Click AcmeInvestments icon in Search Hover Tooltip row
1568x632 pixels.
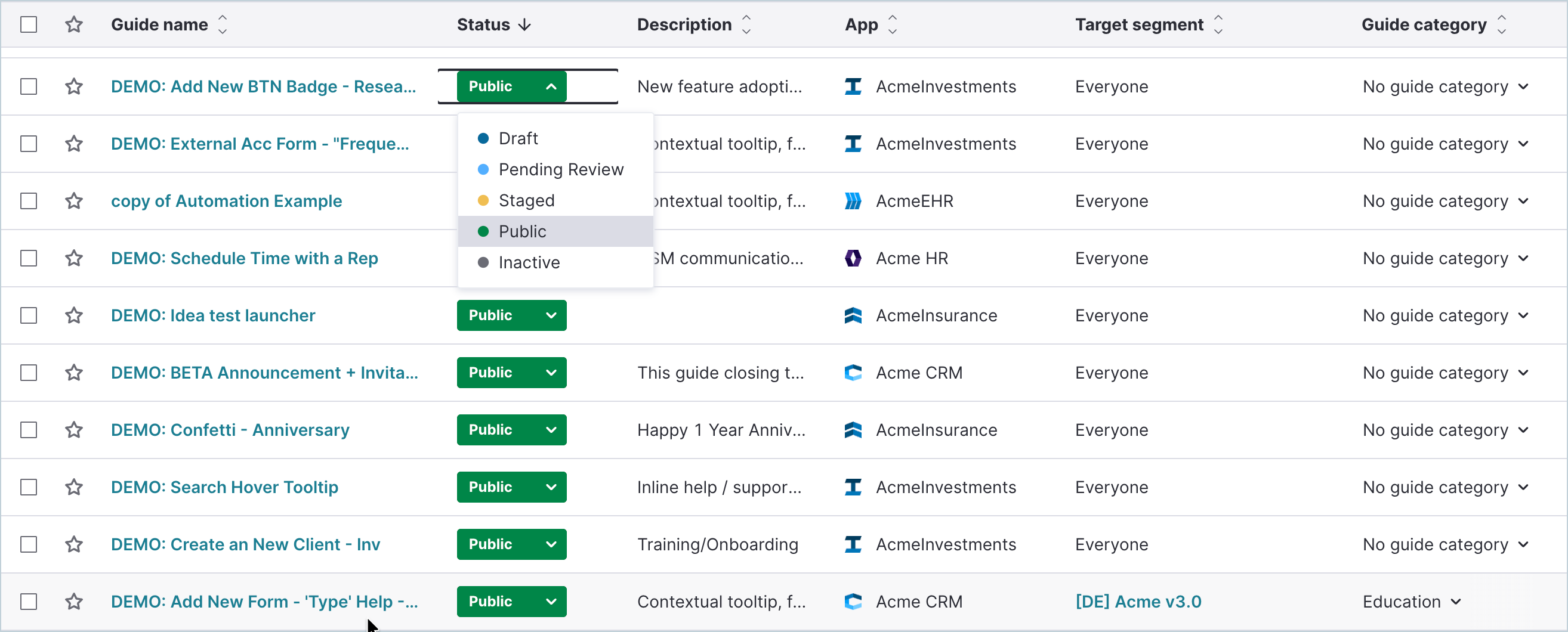coord(853,487)
